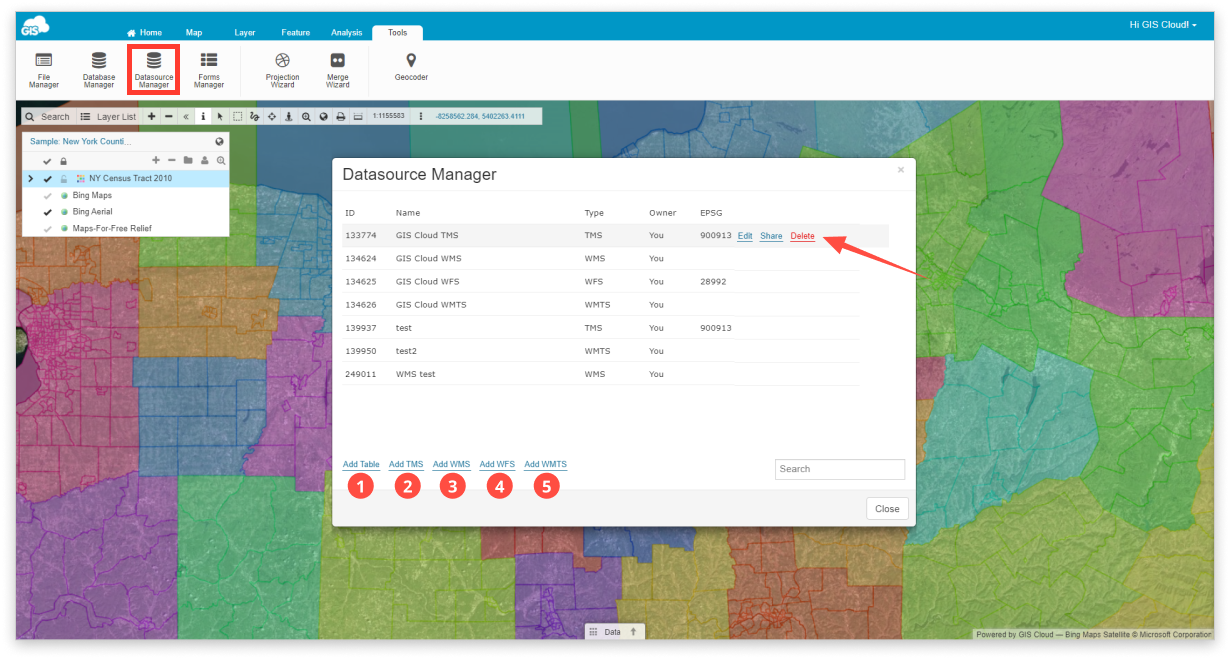1230x660 pixels.
Task: Select the map info tool
Action: click(x=203, y=116)
